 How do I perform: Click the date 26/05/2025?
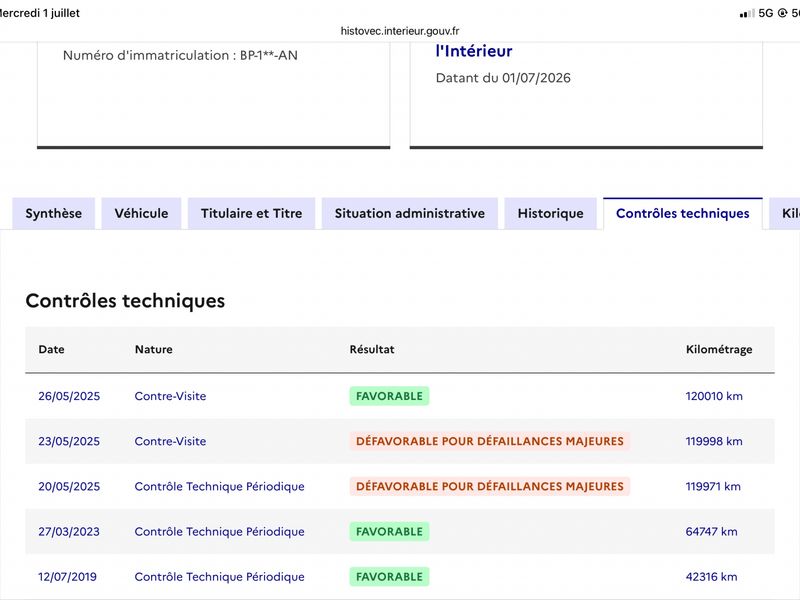(69, 396)
